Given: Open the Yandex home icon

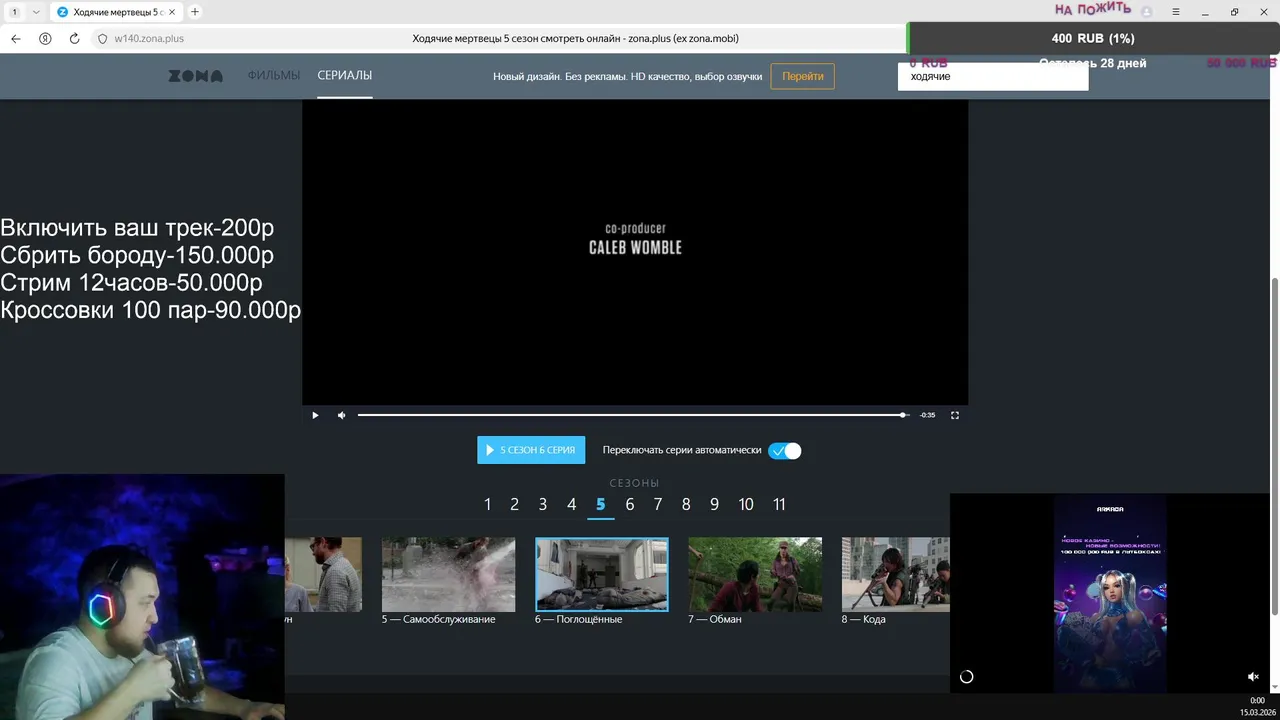Looking at the screenshot, I should (x=45, y=39).
